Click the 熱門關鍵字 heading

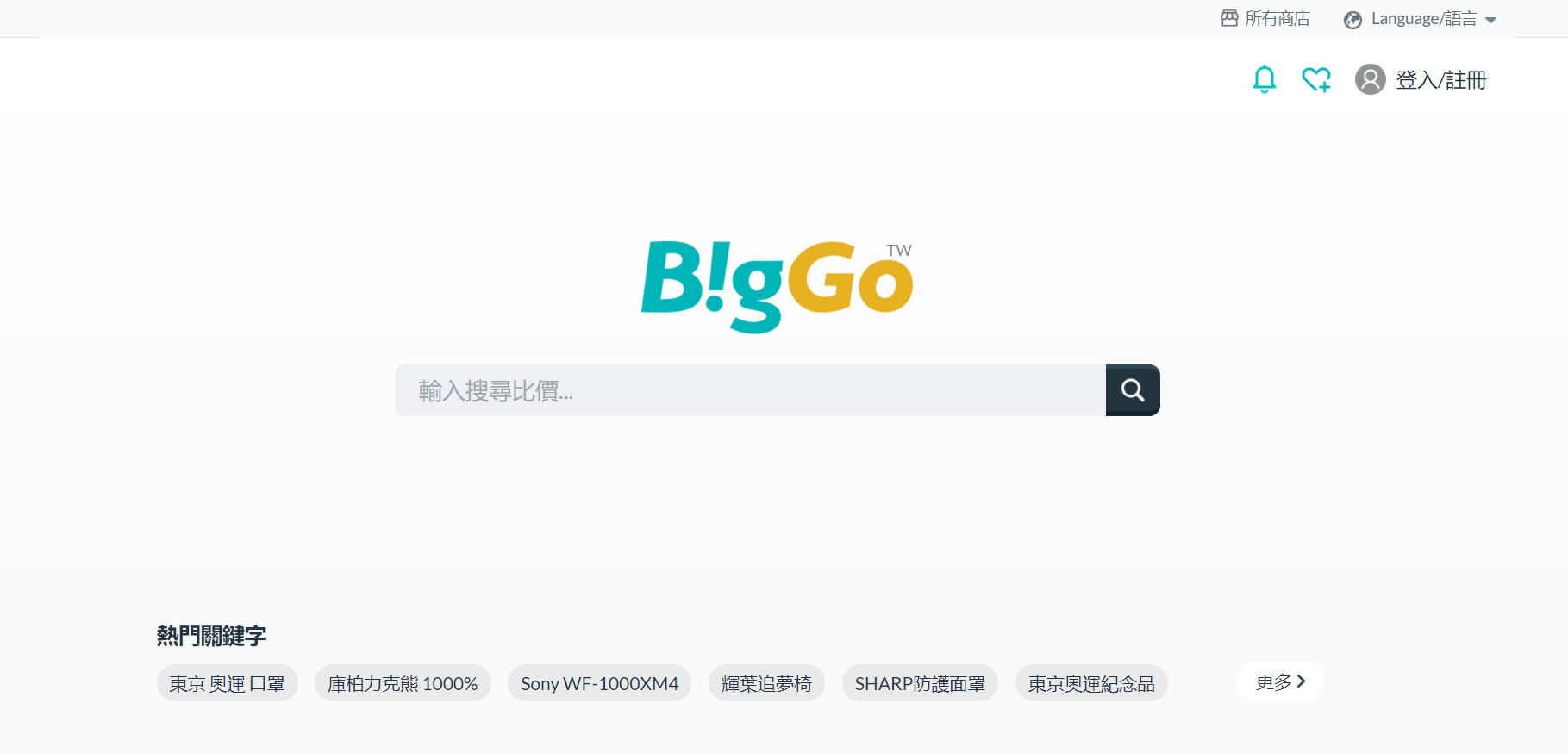[211, 636]
